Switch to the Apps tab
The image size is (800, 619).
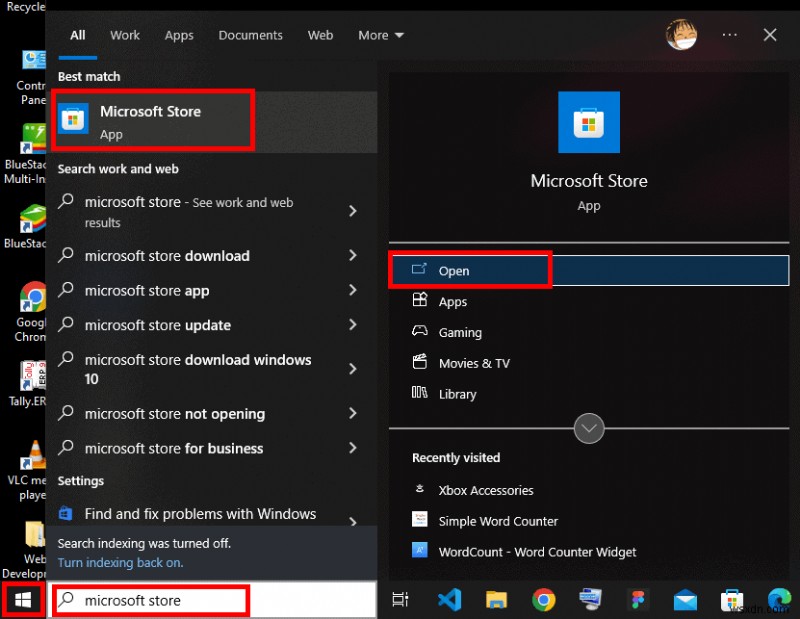[x=179, y=35]
